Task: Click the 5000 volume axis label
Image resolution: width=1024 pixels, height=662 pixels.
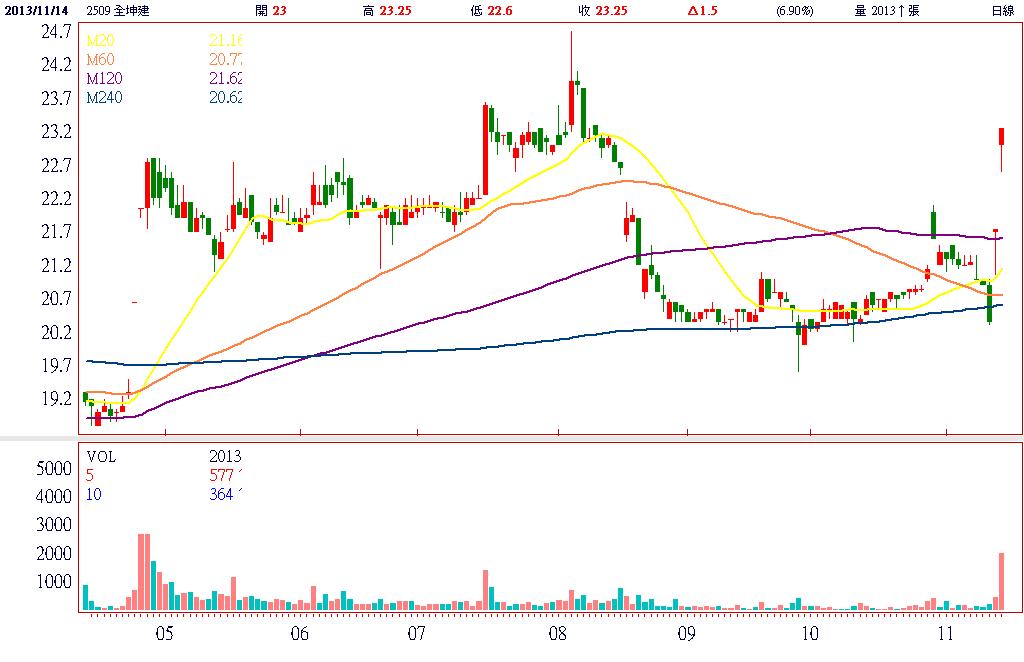Action: (x=54, y=468)
